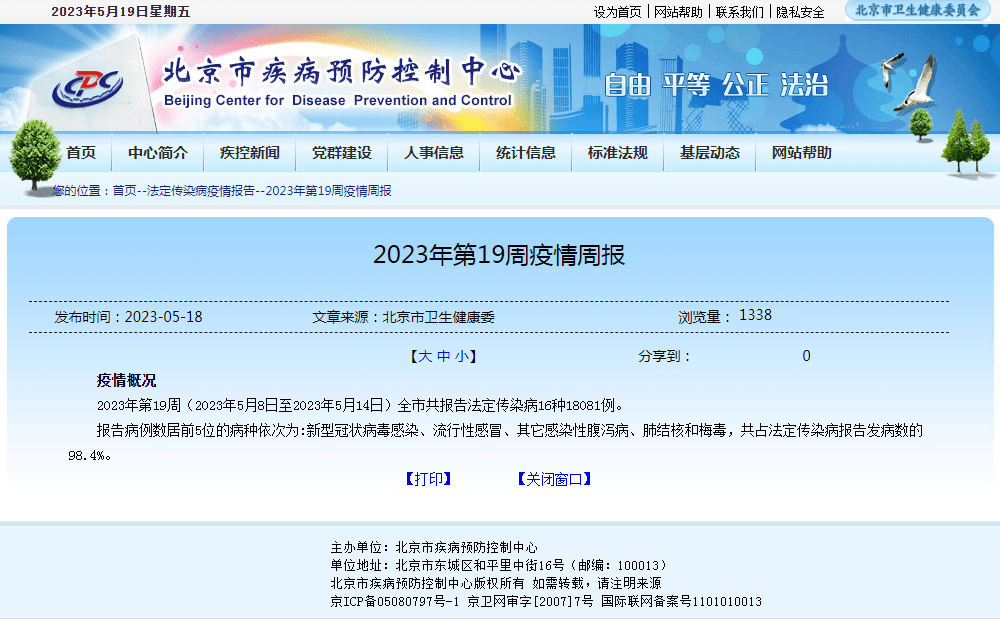Select 网站帮助 from the top bar
The image size is (1000, 619).
click(801, 153)
